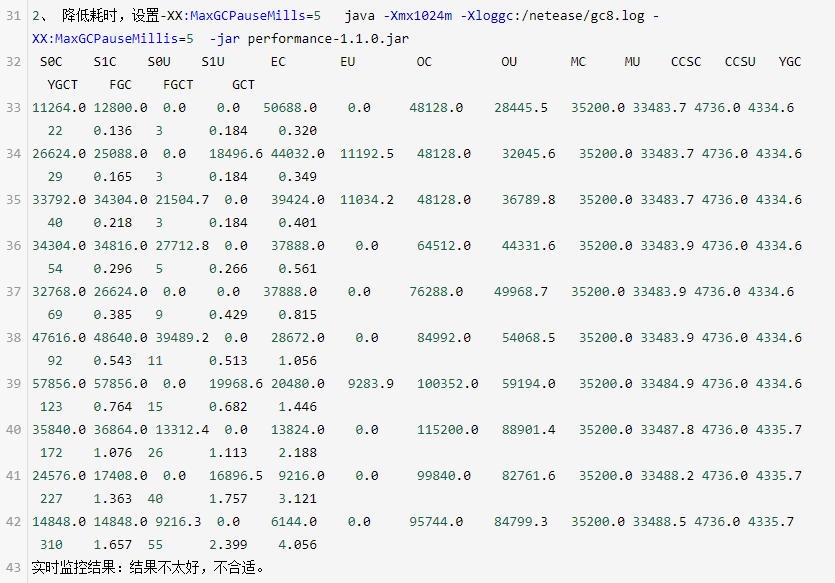Click the '实时监控结果' conclusion sentence
Viewport: 835px width, 583px height.
pos(148,568)
